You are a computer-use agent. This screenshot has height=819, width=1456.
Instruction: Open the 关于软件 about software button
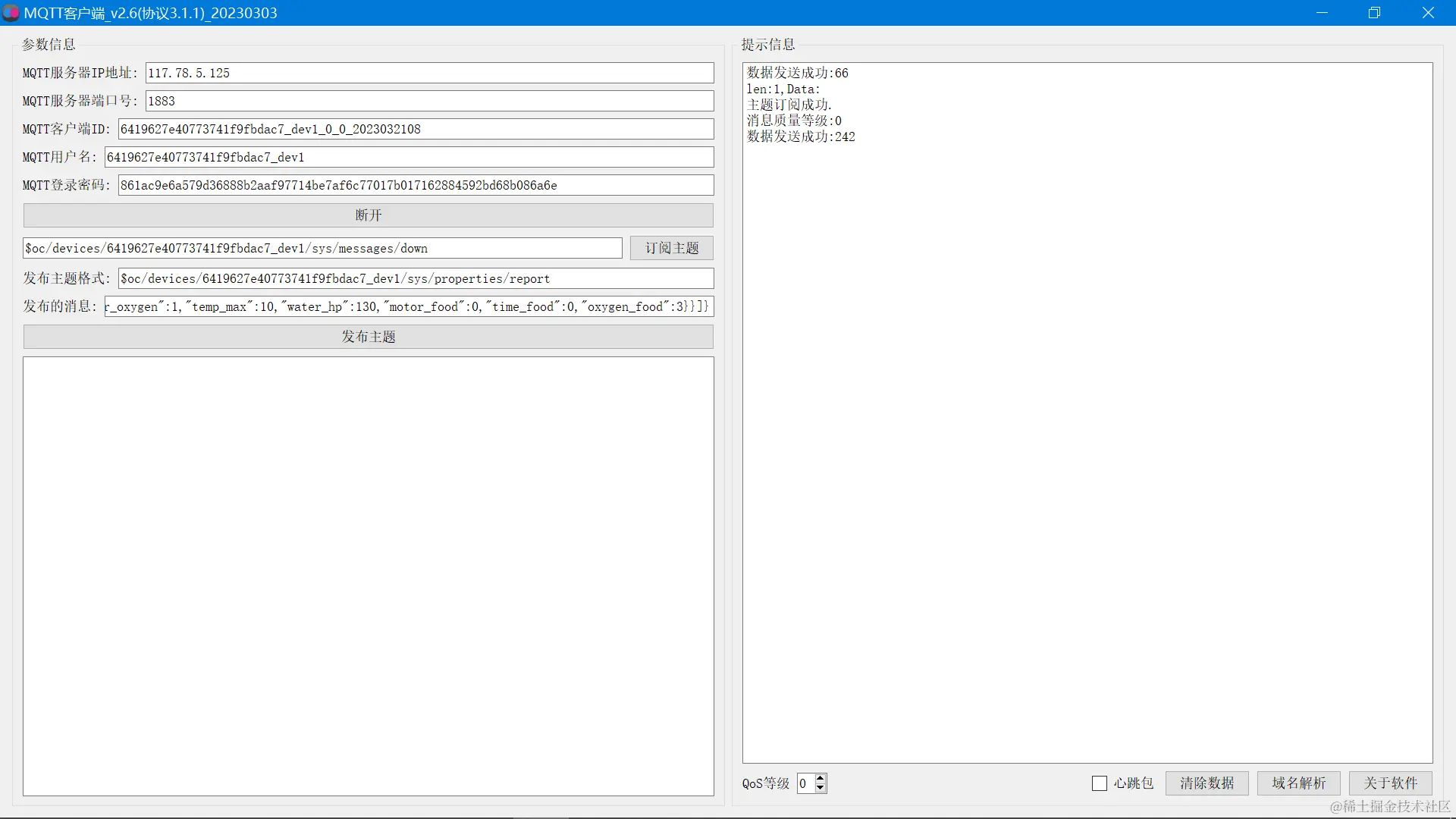click(1390, 783)
